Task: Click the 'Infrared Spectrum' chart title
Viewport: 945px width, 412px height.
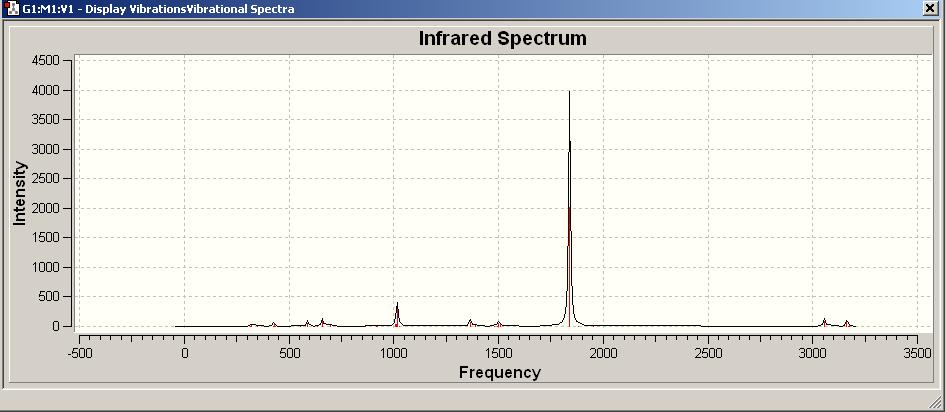Action: pyautogui.click(x=503, y=39)
